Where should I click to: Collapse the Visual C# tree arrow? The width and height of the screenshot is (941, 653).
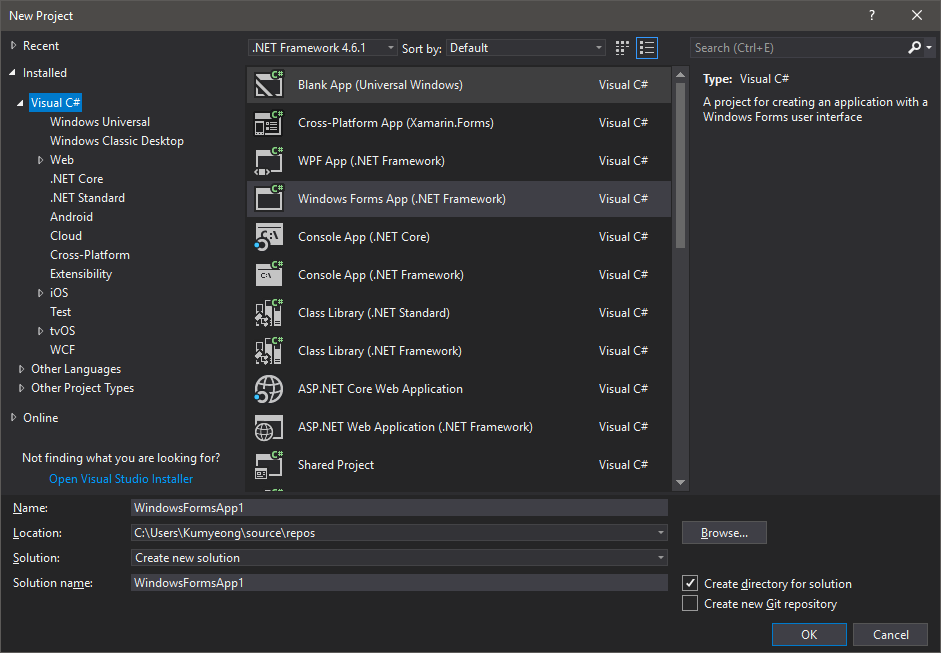20,103
